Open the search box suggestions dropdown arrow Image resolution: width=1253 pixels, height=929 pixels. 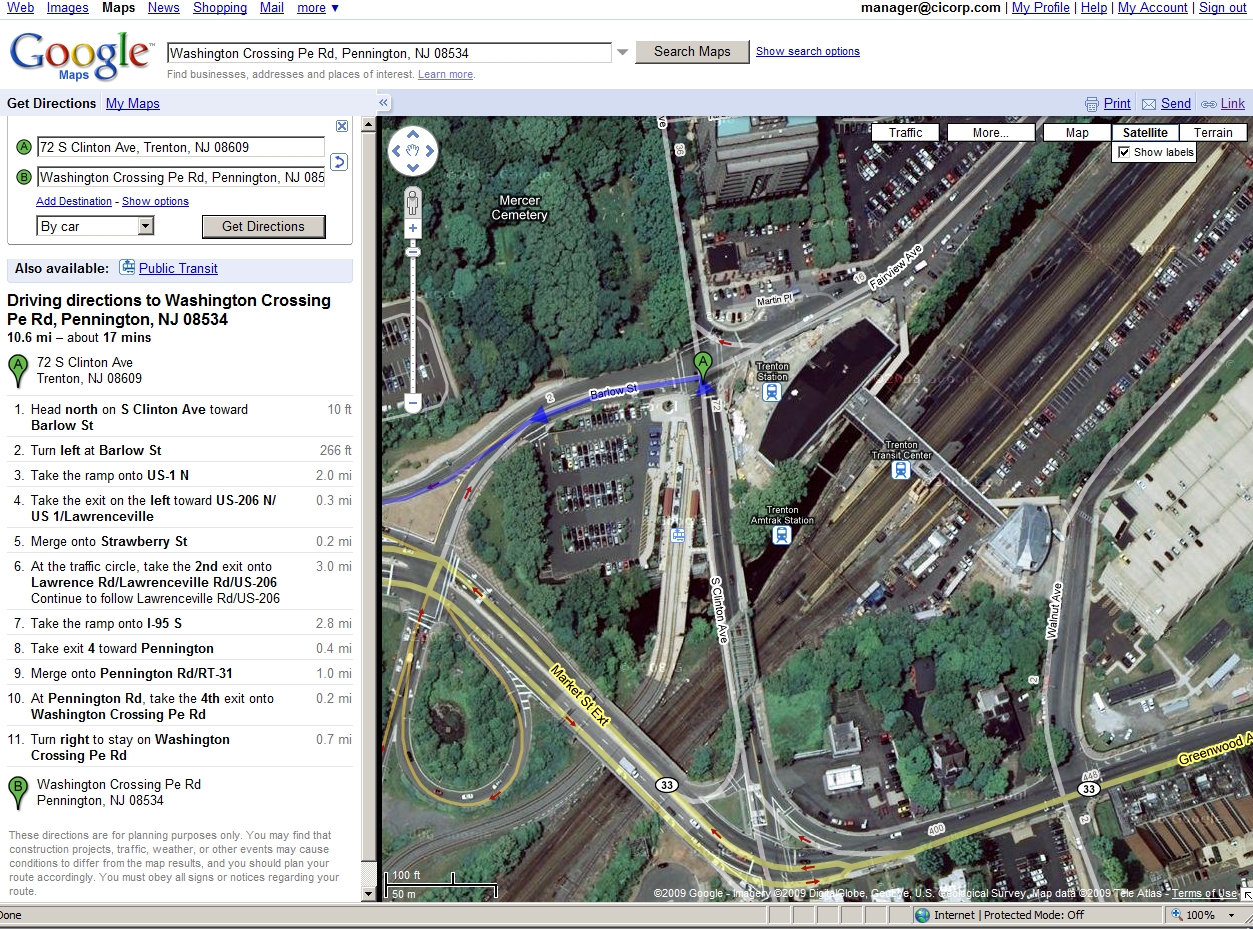point(622,52)
